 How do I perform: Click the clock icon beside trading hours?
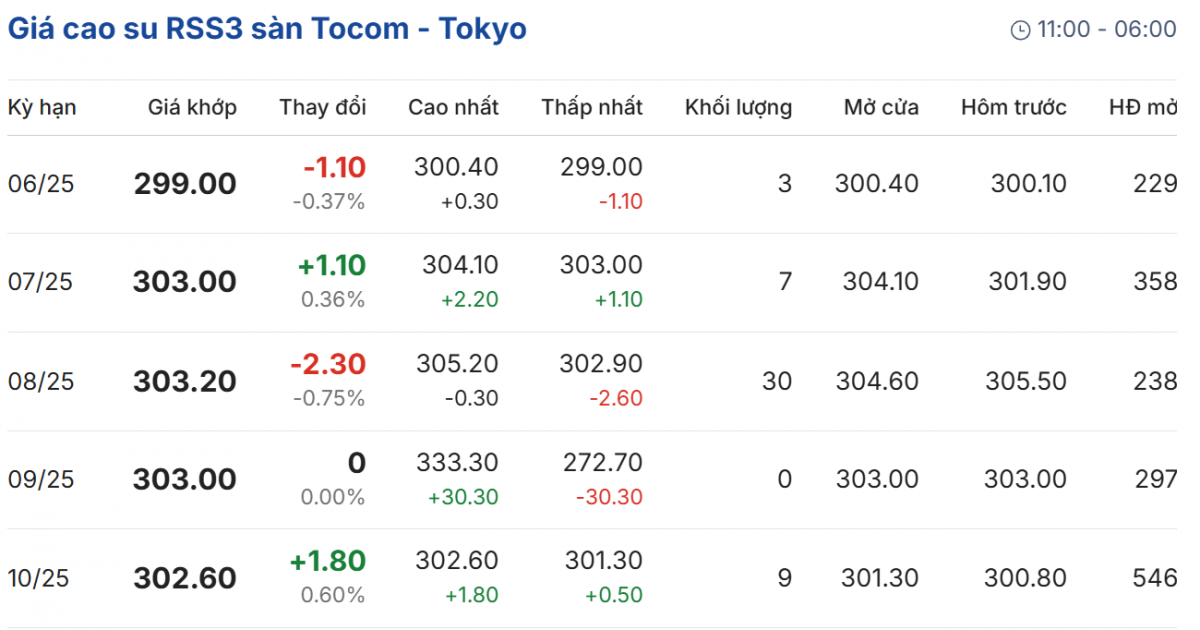tap(1020, 30)
